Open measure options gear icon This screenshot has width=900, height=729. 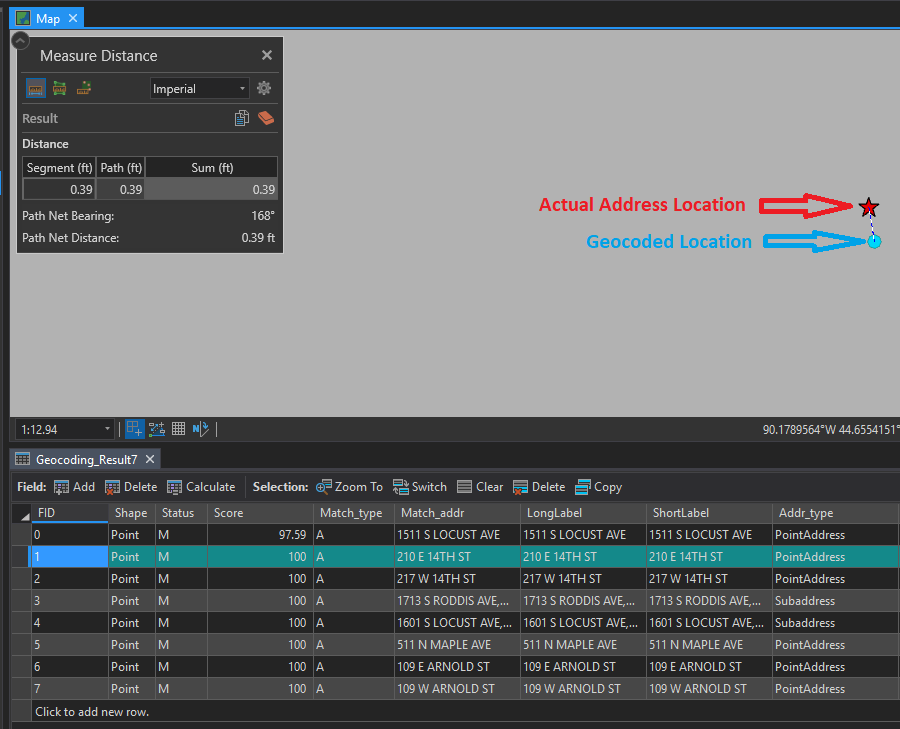pos(263,88)
